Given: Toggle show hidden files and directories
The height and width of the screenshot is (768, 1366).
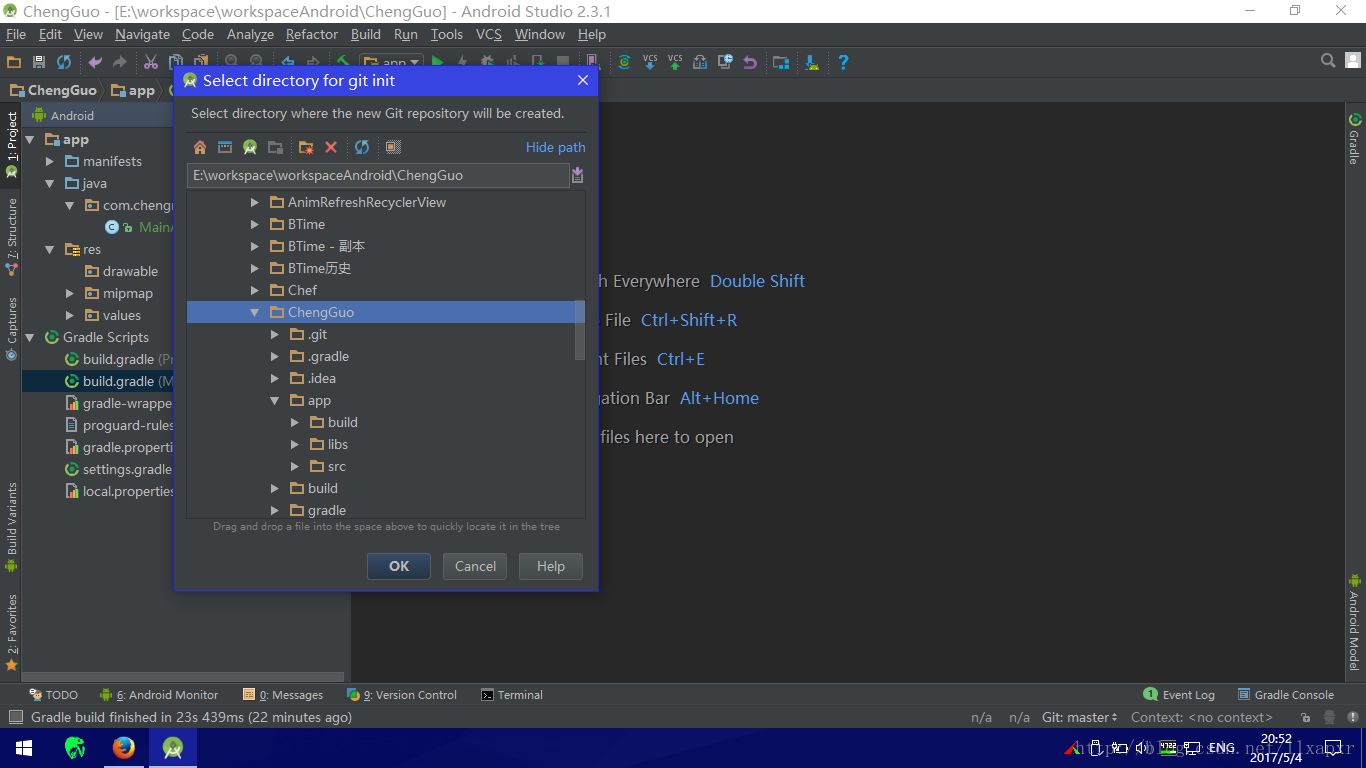Looking at the screenshot, I should [x=393, y=147].
